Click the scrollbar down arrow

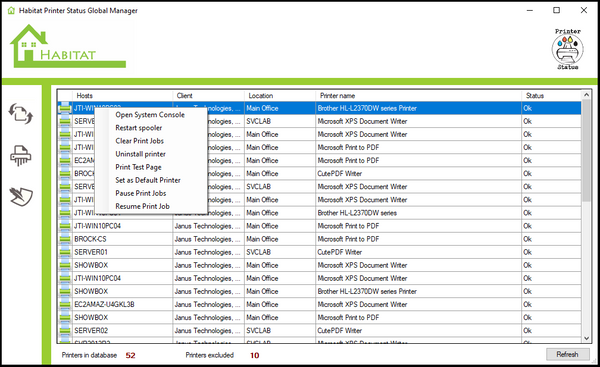pyautogui.click(x=586, y=338)
